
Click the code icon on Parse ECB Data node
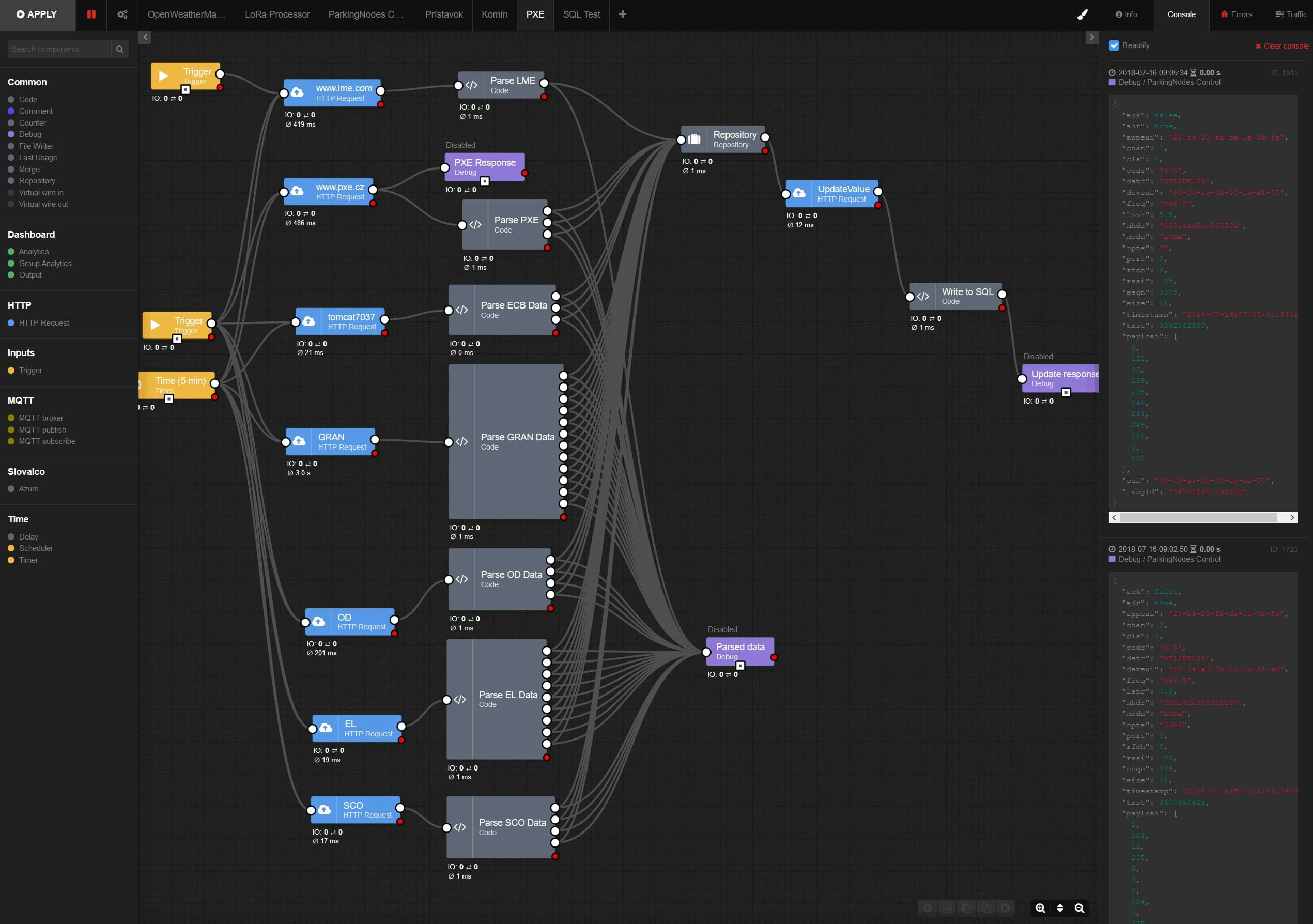click(462, 310)
